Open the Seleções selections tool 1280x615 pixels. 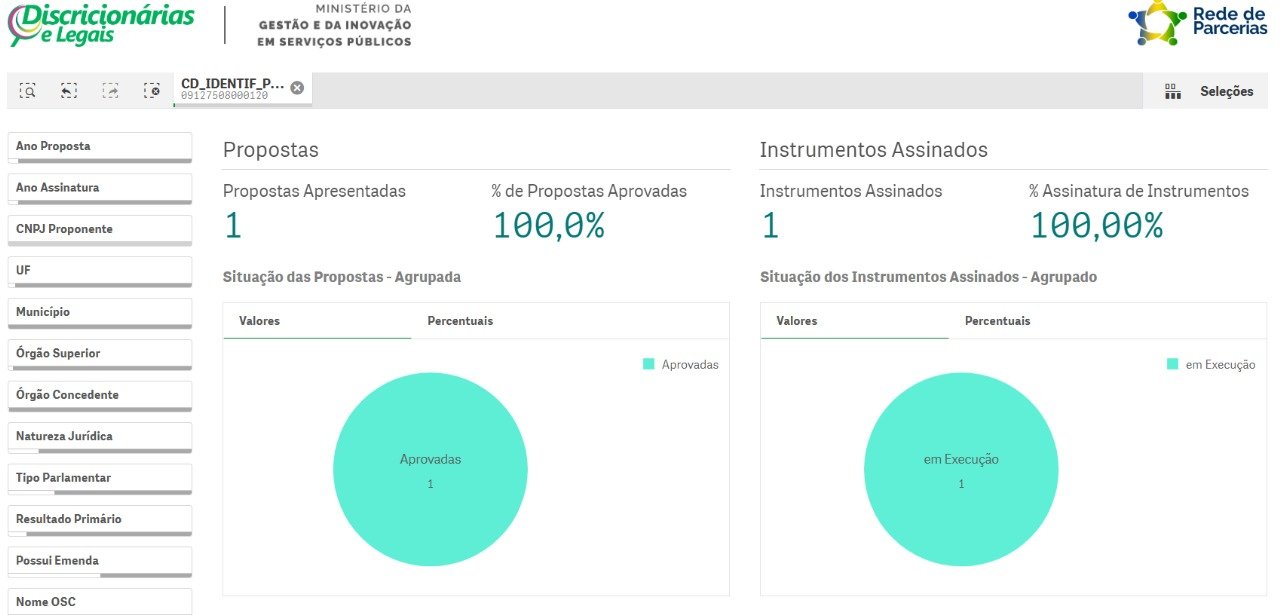point(1209,92)
